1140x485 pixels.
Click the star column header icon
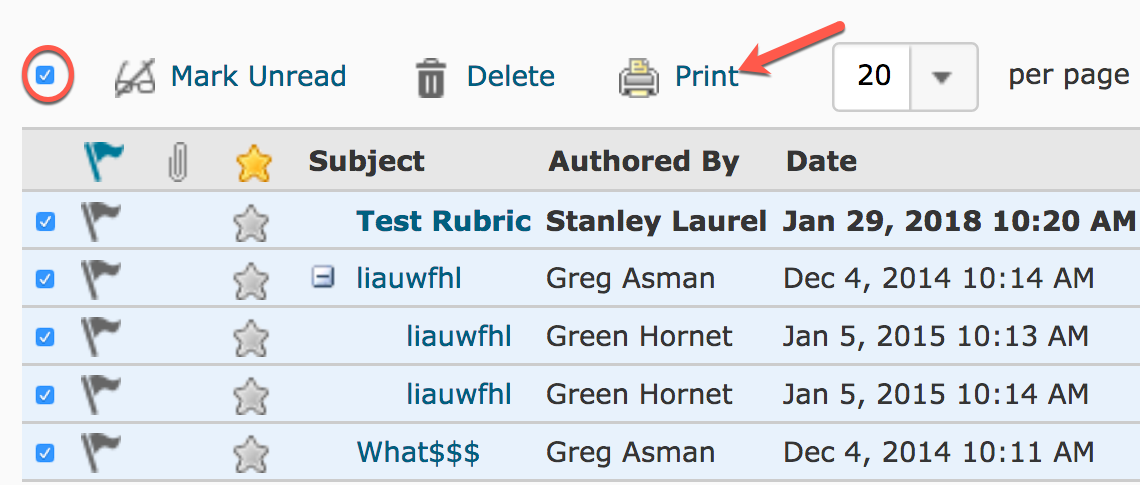254,162
